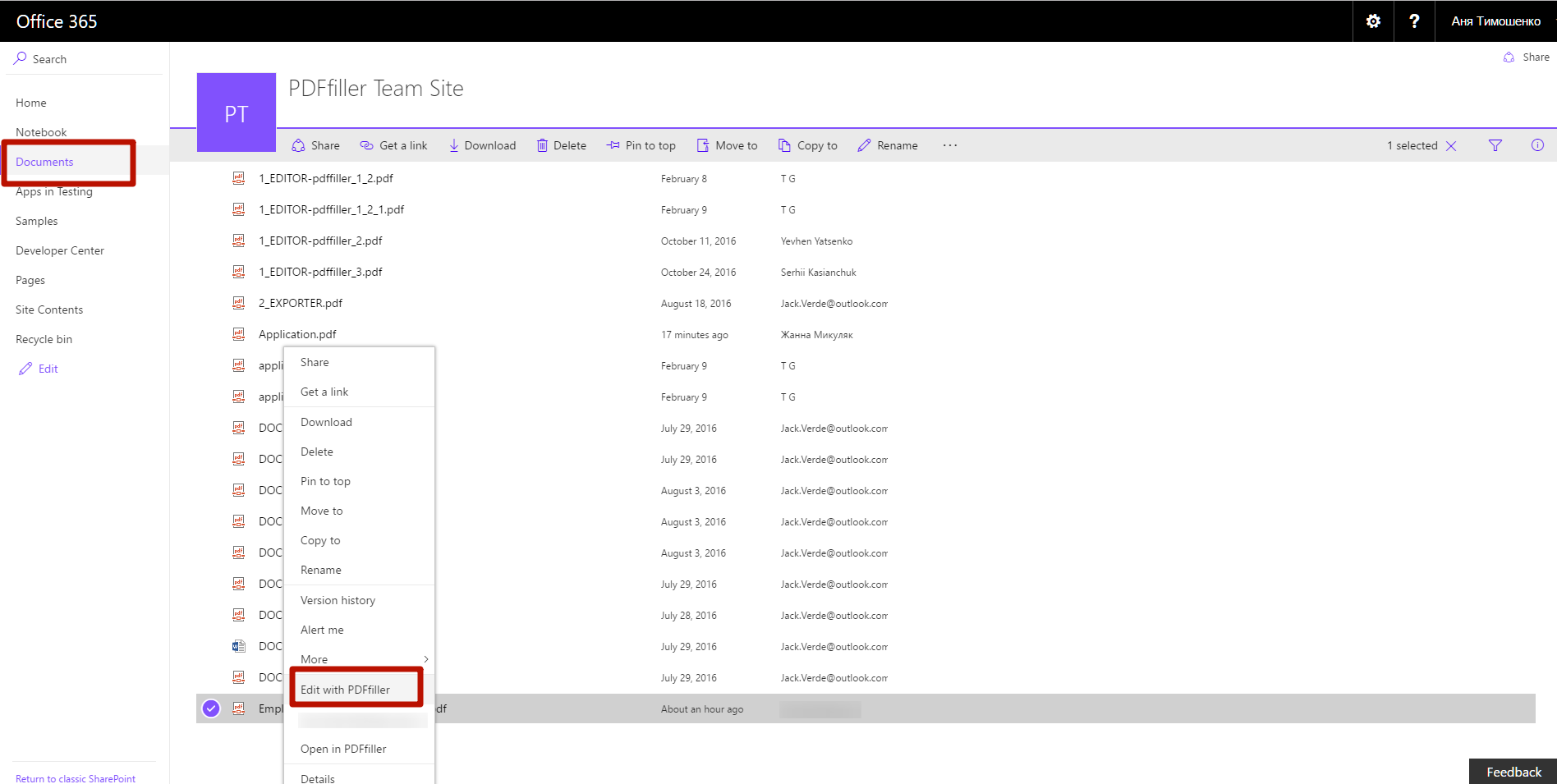Choose Download from the context menu

pyautogui.click(x=359, y=422)
